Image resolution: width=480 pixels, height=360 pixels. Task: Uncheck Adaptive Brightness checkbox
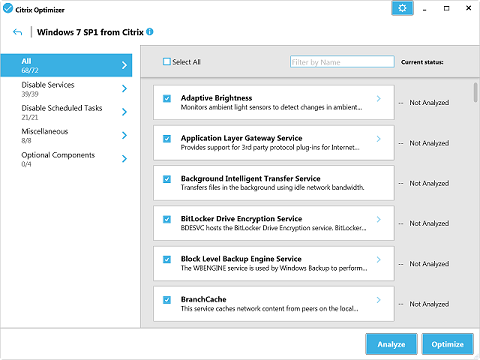(167, 98)
